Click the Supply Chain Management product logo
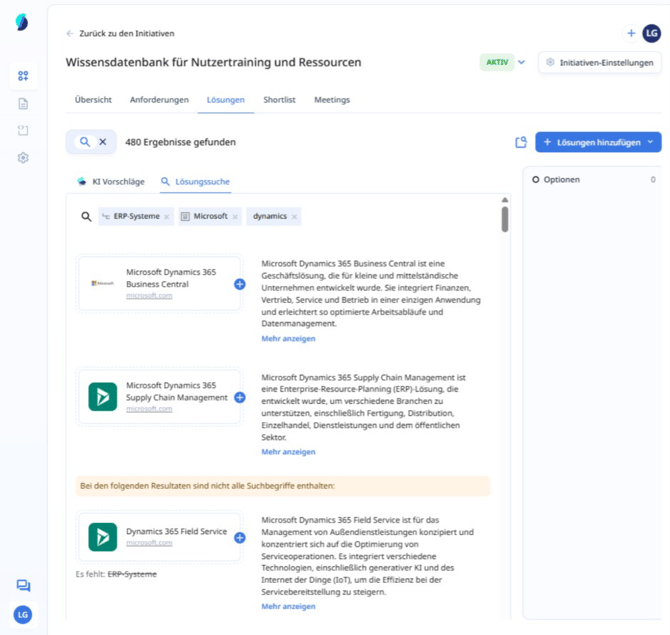The image size is (670, 635). coord(103,397)
